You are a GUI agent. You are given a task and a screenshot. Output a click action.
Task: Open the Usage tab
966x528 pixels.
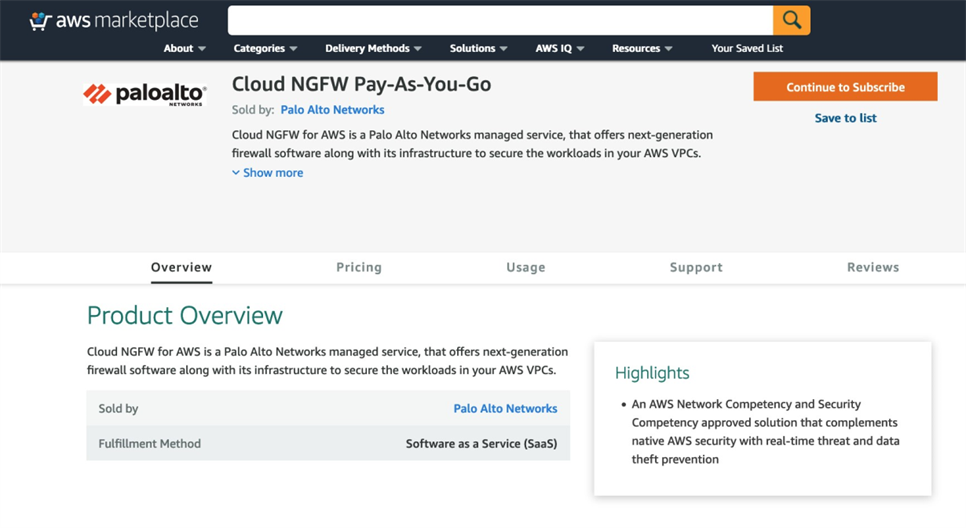[x=525, y=267]
